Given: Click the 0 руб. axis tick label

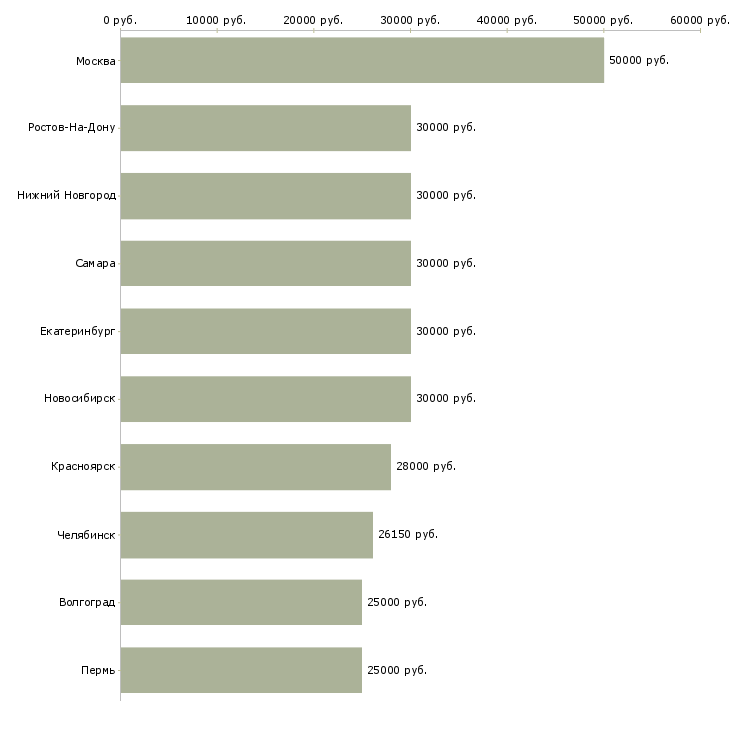Looking at the screenshot, I should [120, 20].
